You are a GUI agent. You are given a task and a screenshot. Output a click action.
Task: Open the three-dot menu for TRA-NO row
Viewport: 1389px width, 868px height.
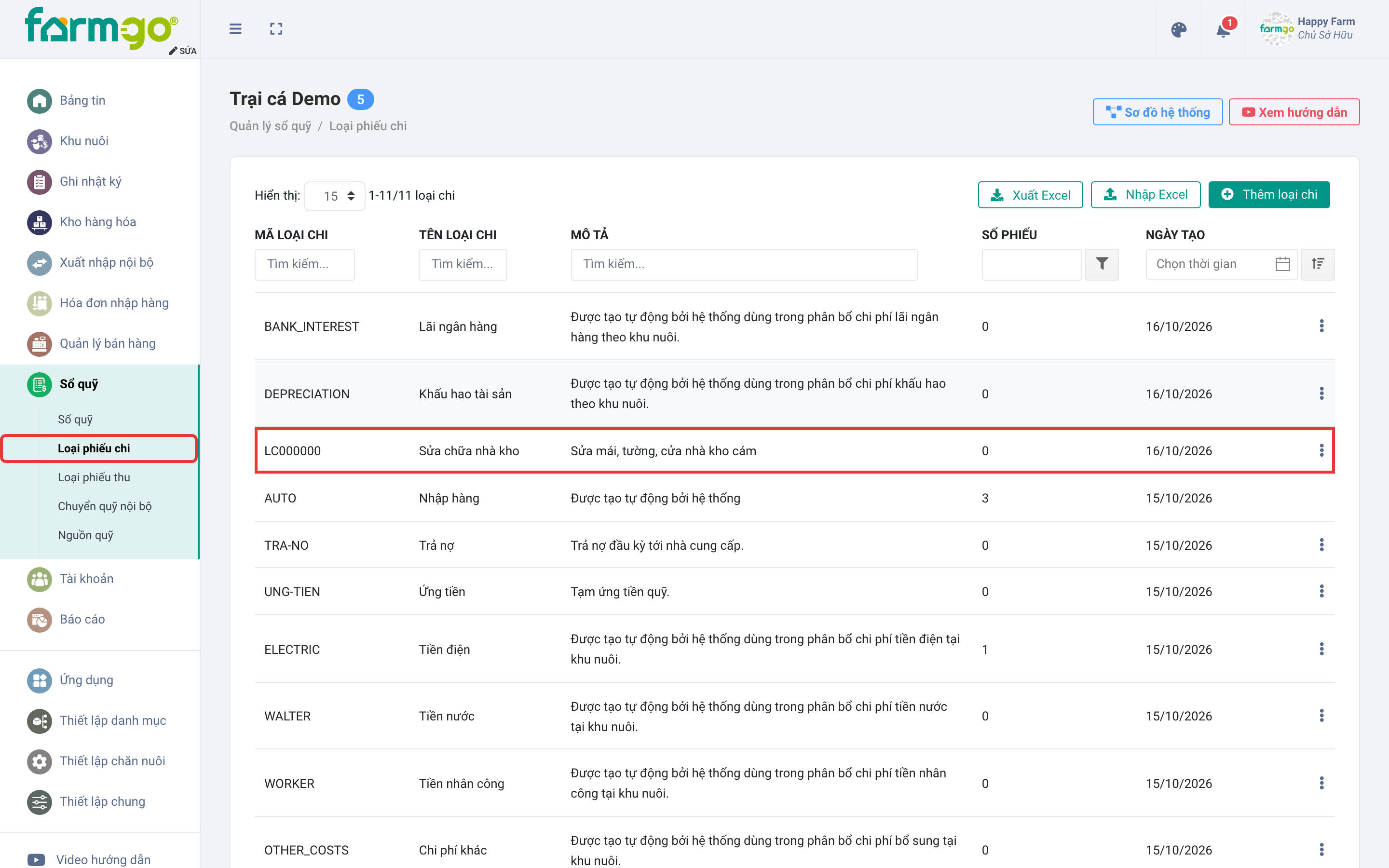[x=1321, y=545]
